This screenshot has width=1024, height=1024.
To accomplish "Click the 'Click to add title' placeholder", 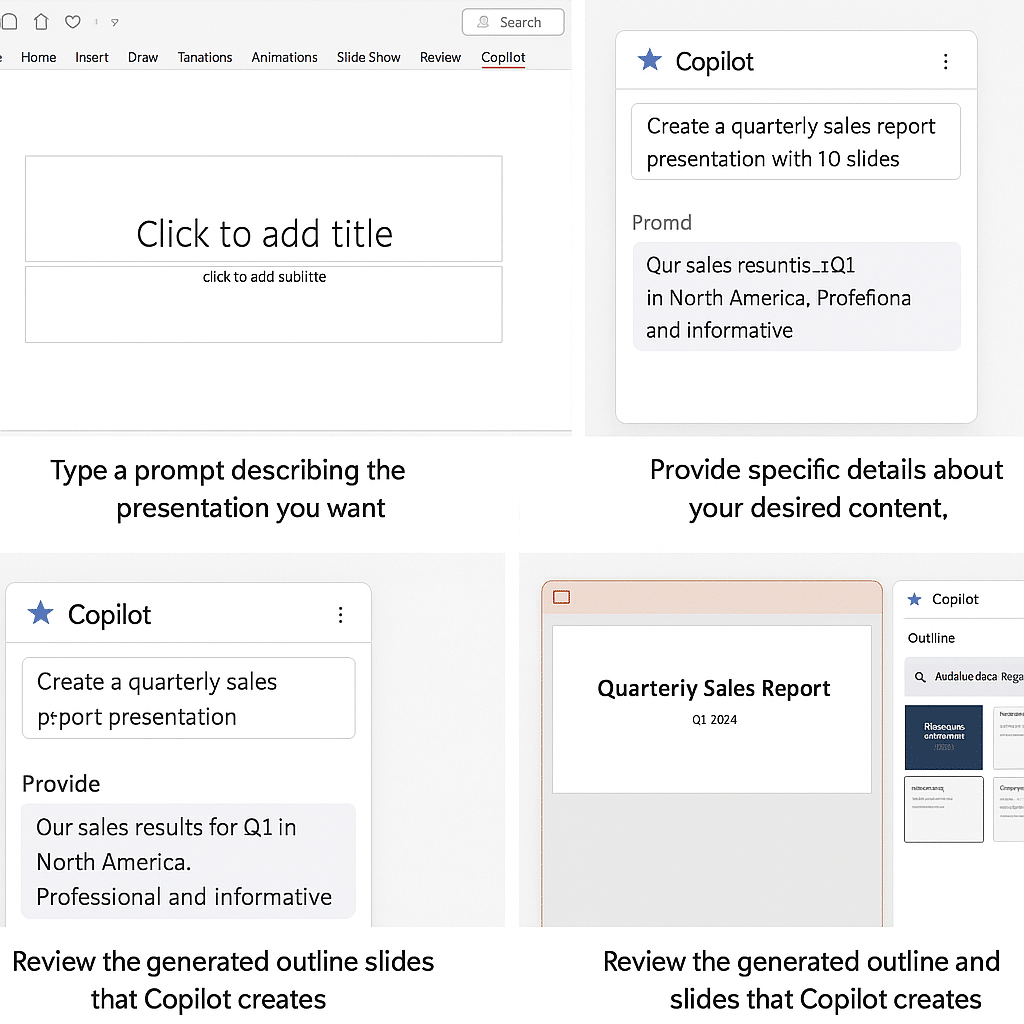I will click(264, 208).
